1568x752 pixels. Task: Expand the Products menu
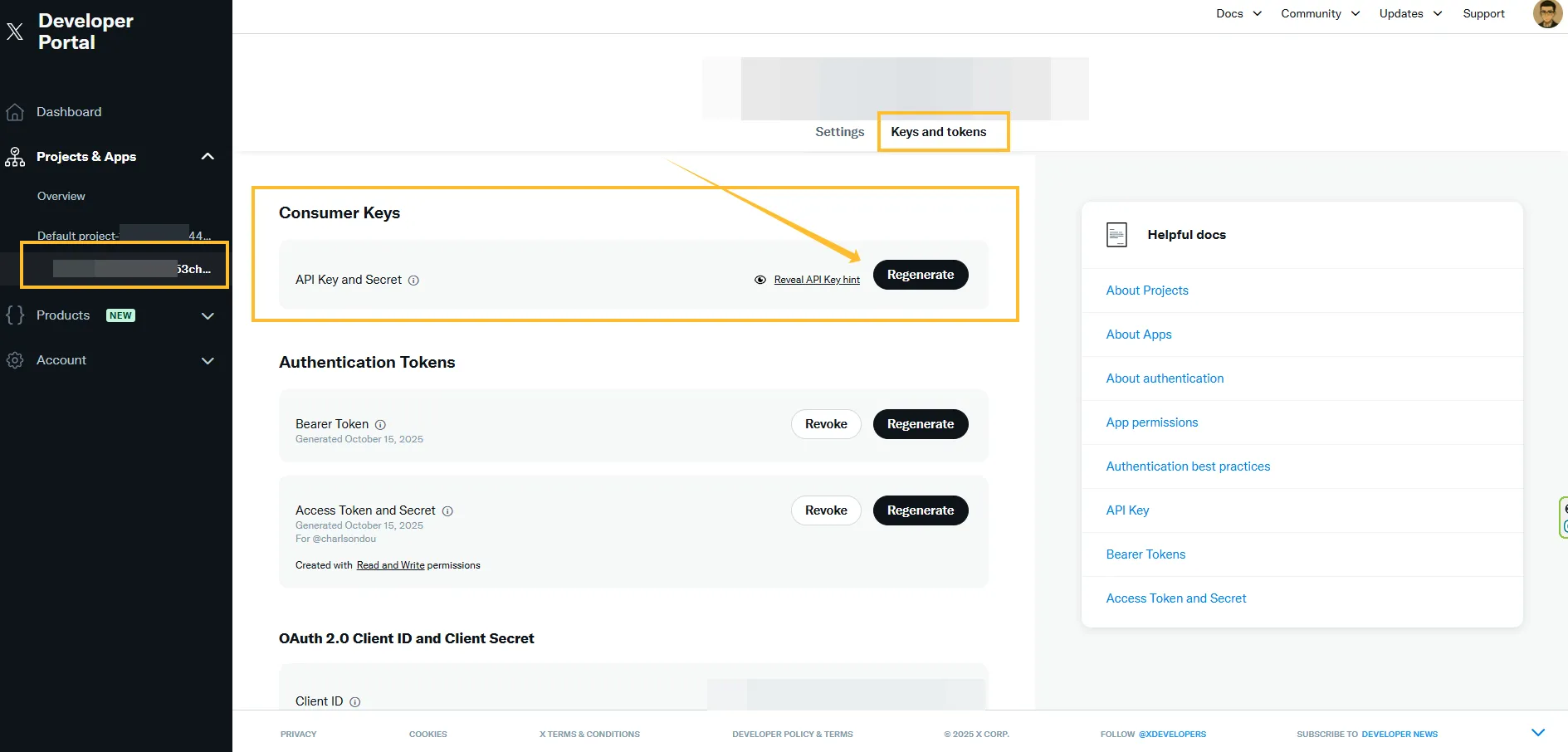click(208, 315)
